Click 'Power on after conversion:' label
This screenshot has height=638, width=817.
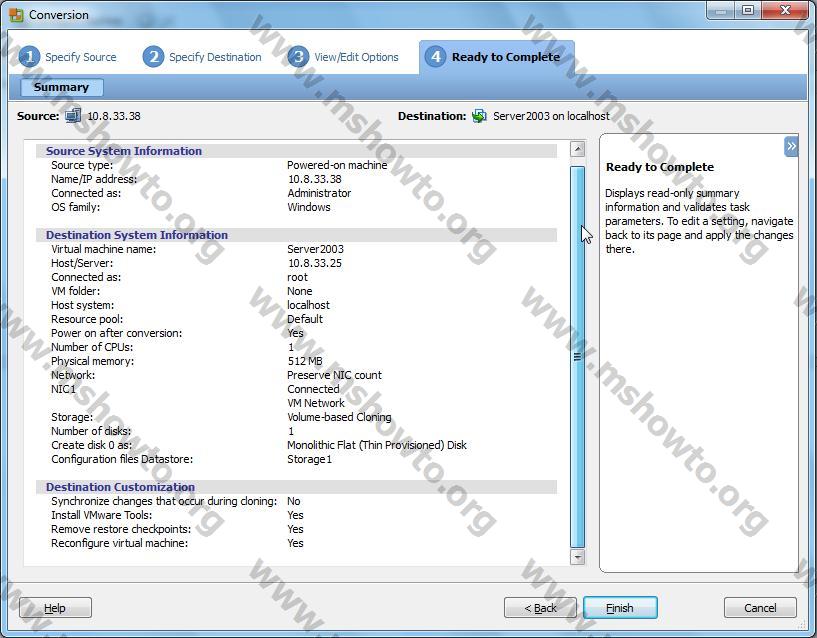click(x=117, y=333)
